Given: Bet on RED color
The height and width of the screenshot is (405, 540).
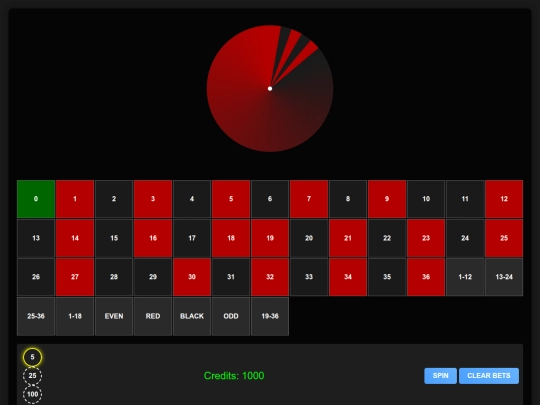Looking at the screenshot, I should click(153, 316).
